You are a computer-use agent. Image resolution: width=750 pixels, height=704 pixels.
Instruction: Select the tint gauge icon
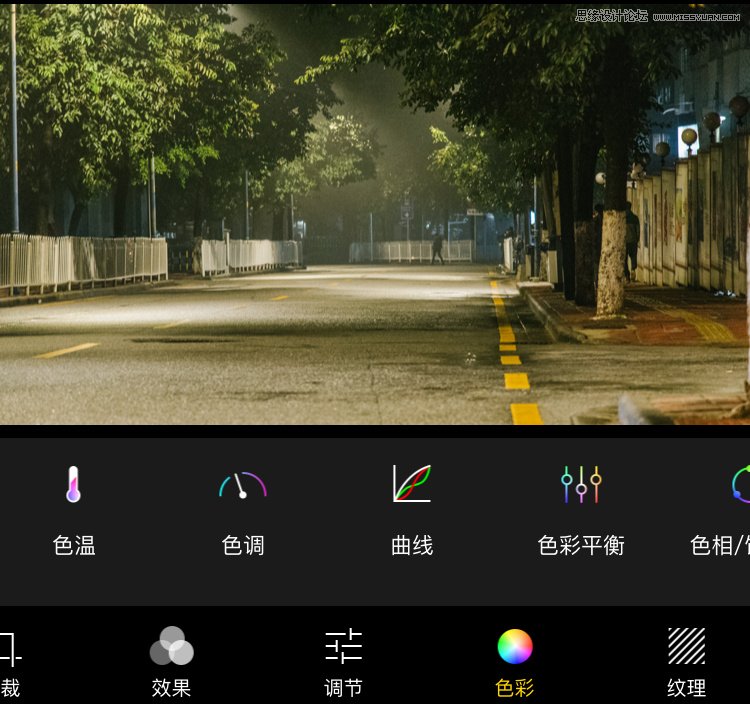242,485
